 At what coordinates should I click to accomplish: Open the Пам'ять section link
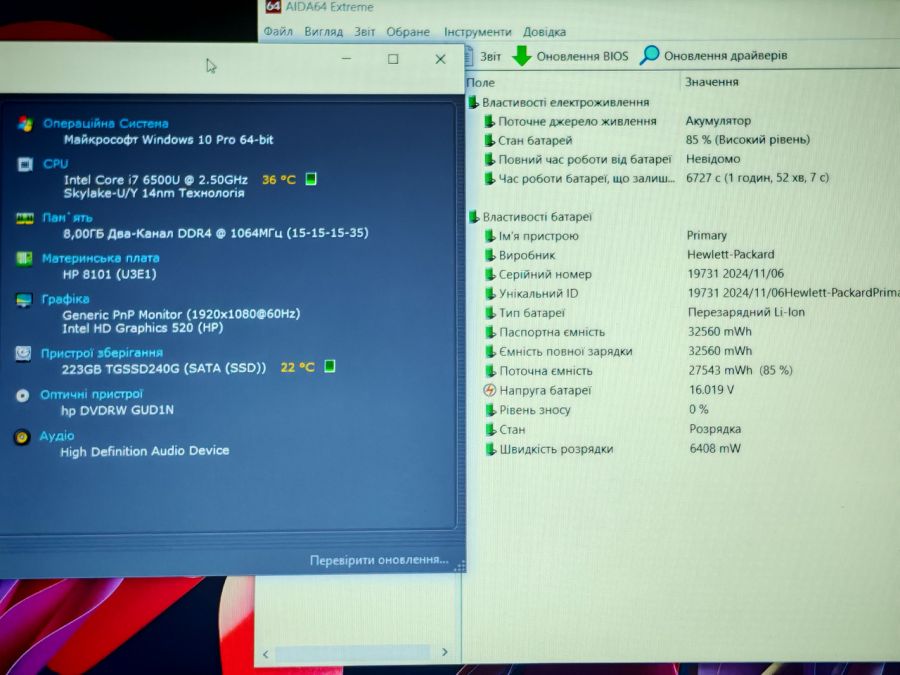click(67, 218)
